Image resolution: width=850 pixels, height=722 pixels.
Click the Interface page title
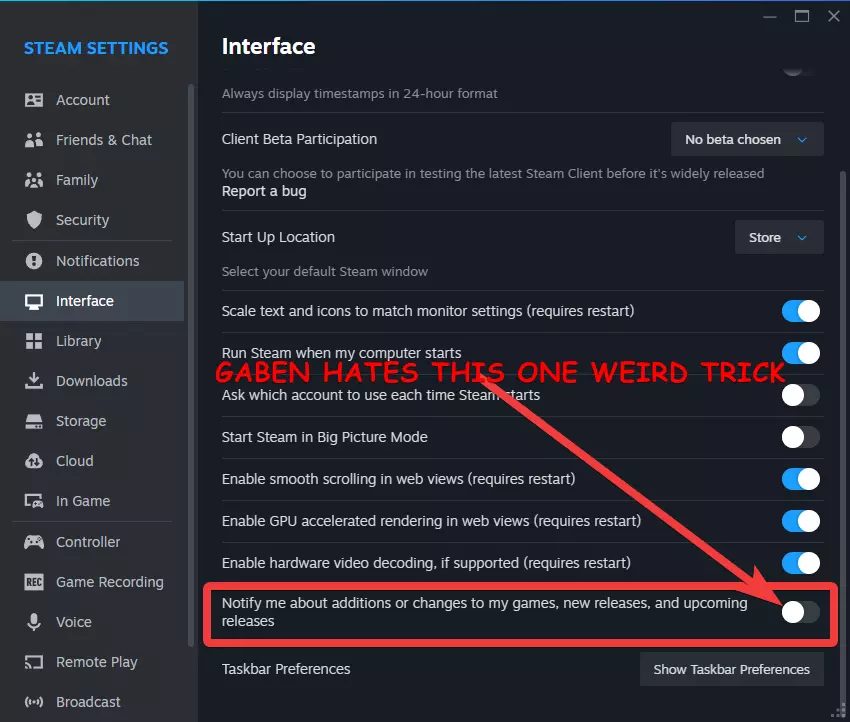click(268, 47)
